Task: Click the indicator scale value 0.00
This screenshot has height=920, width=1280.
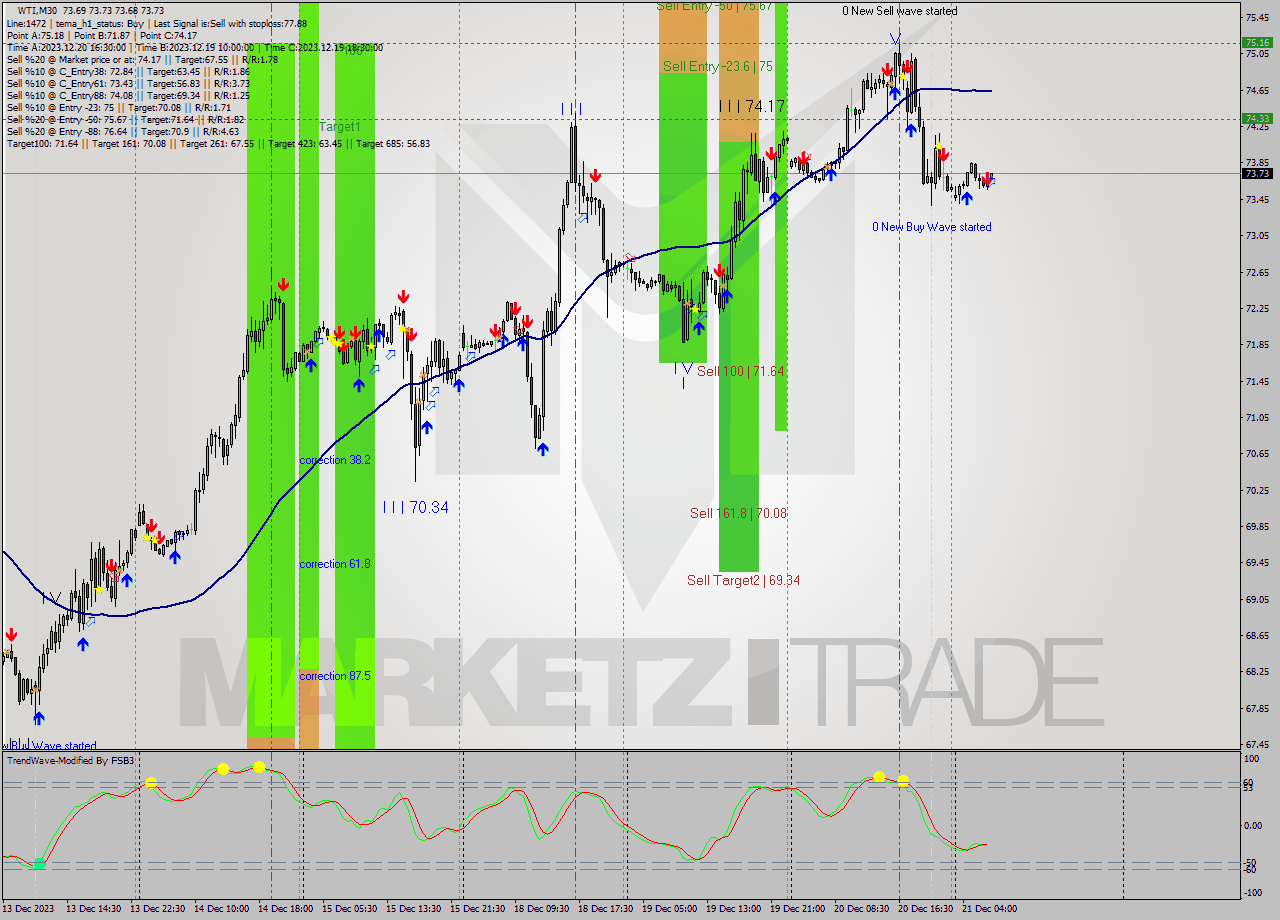Action: click(x=1253, y=825)
